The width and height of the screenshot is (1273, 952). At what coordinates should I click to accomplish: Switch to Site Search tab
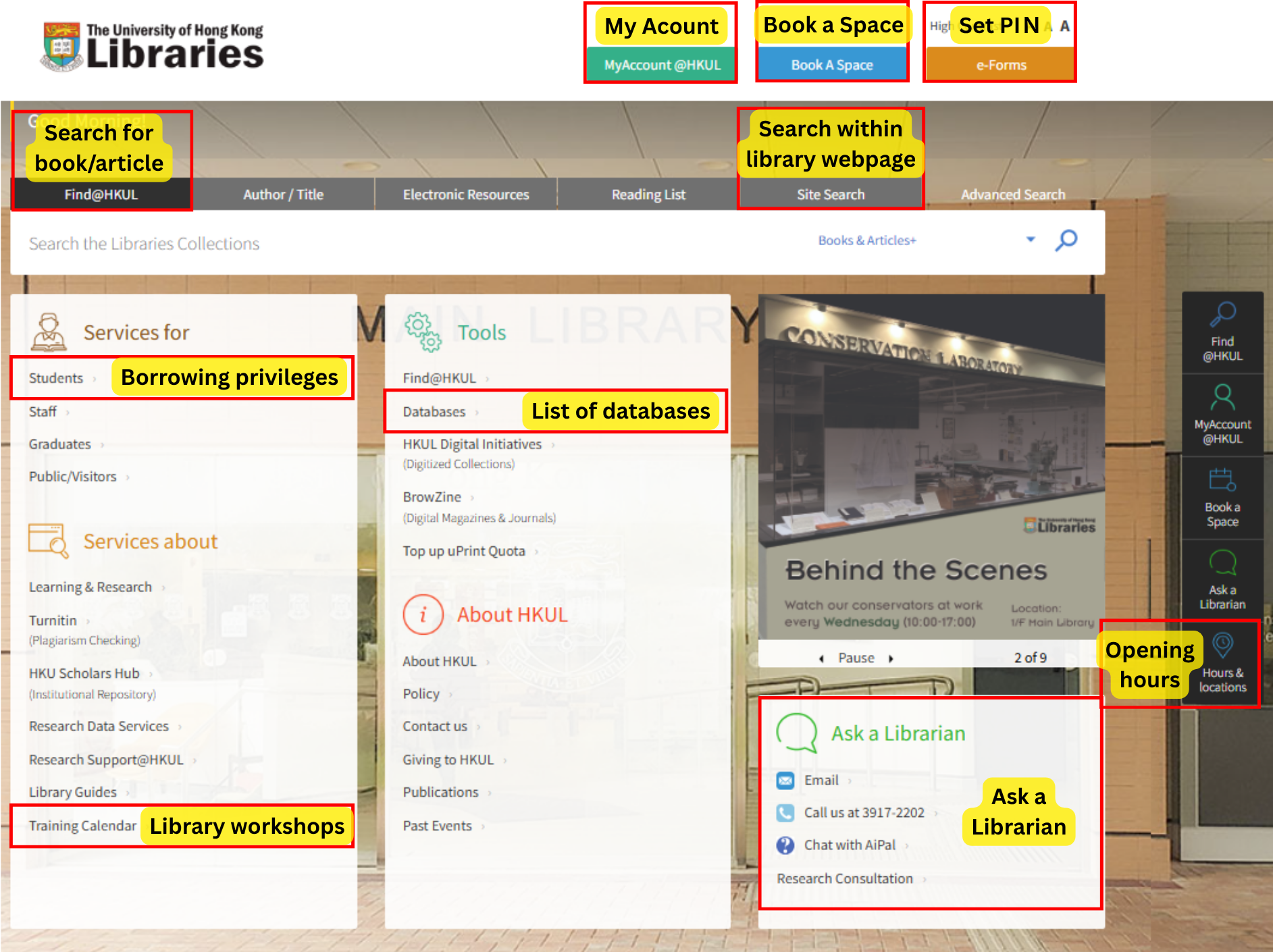pyautogui.click(x=831, y=194)
